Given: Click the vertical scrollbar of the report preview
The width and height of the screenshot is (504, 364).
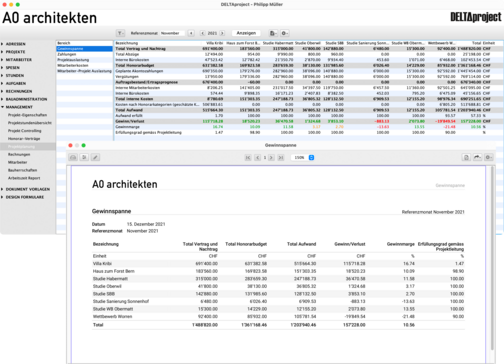Looking at the screenshot, I should click(x=492, y=258).
